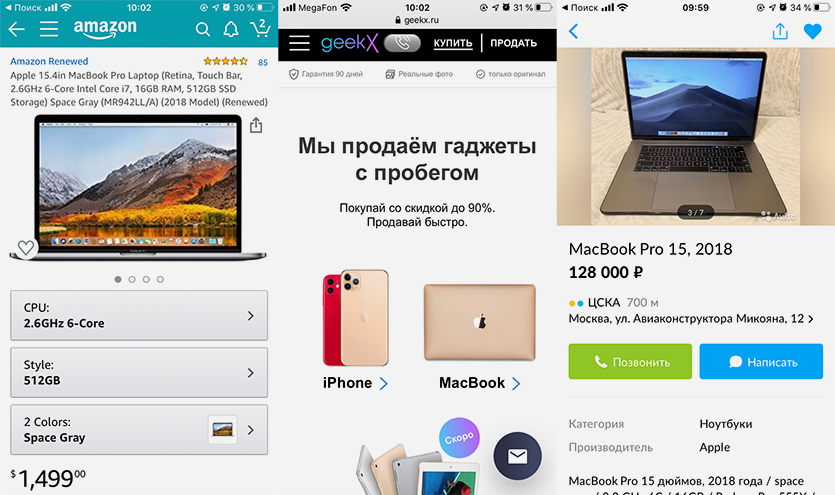Tap the Amazon back arrow
Viewport: 835px width, 495px height.
pyautogui.click(x=17, y=29)
